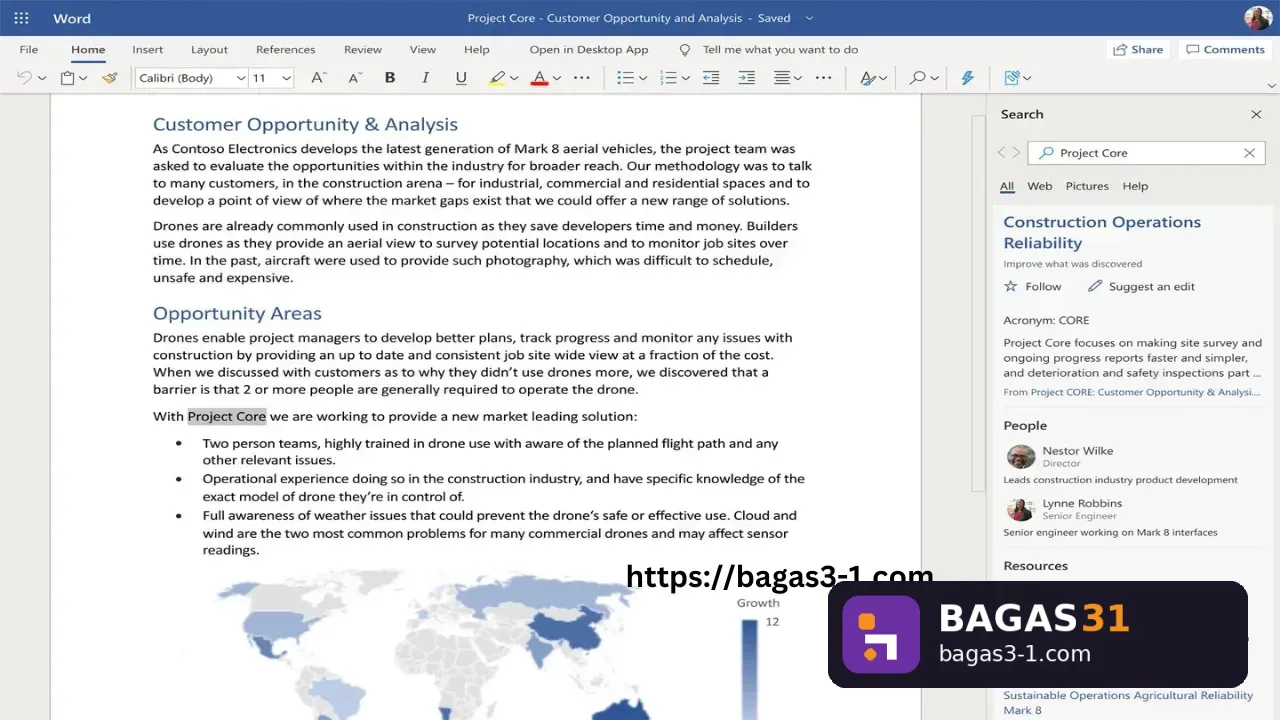The height and width of the screenshot is (720, 1280).
Task: Open the Calibri (Body) font dropdown
Action: 191,78
